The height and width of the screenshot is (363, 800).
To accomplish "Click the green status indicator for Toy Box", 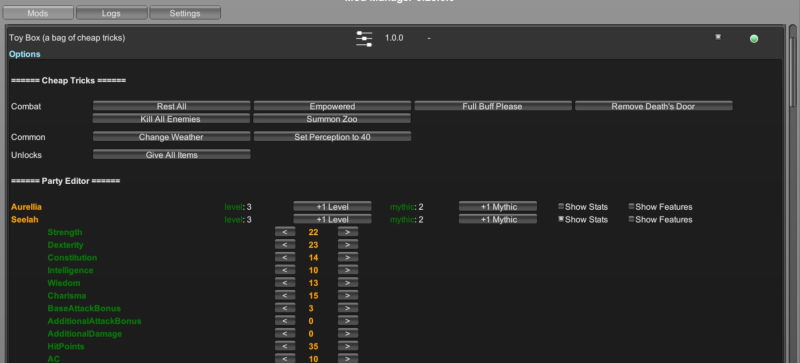I will pyautogui.click(x=754, y=39).
